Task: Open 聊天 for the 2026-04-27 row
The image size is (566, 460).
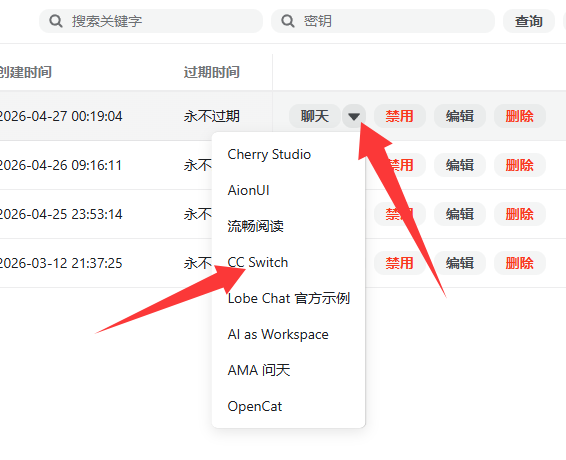Action: point(314,116)
